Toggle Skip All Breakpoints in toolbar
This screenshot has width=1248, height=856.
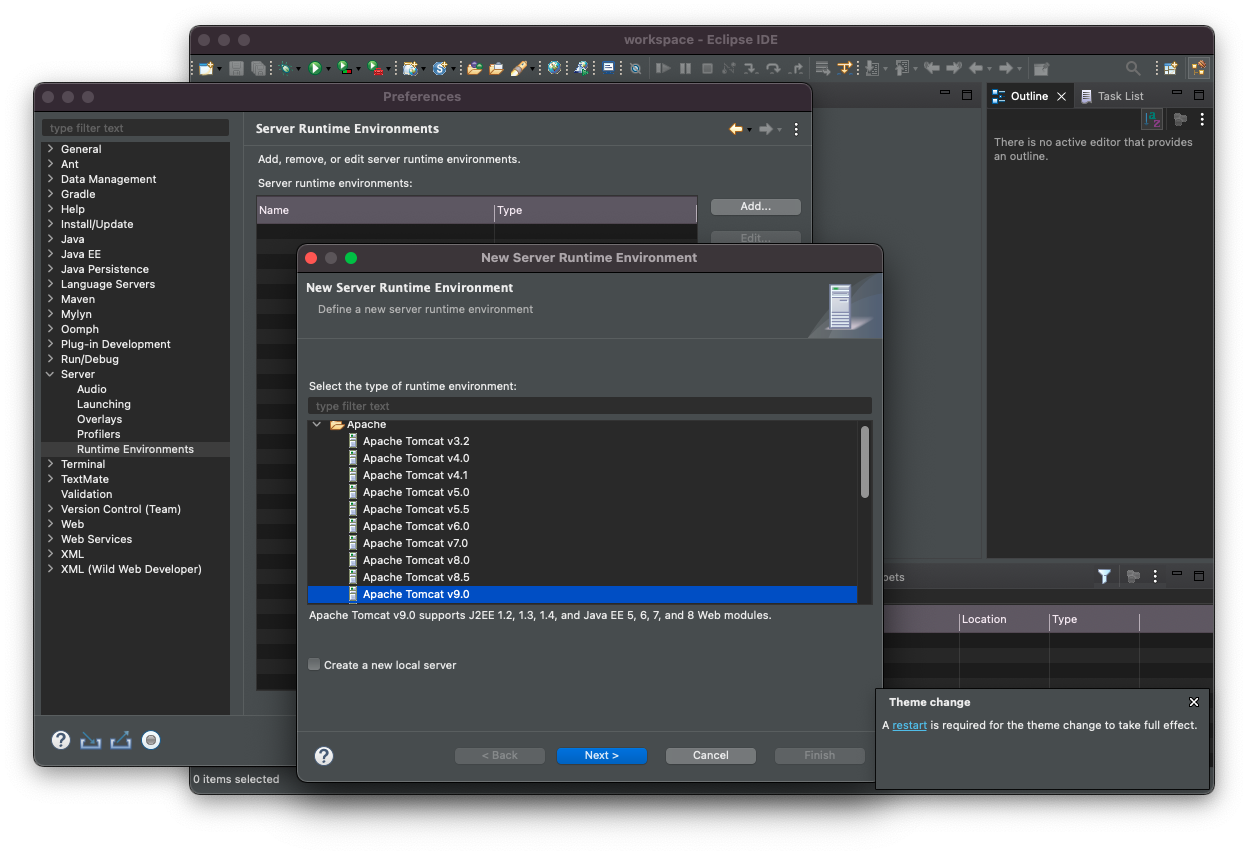635,68
